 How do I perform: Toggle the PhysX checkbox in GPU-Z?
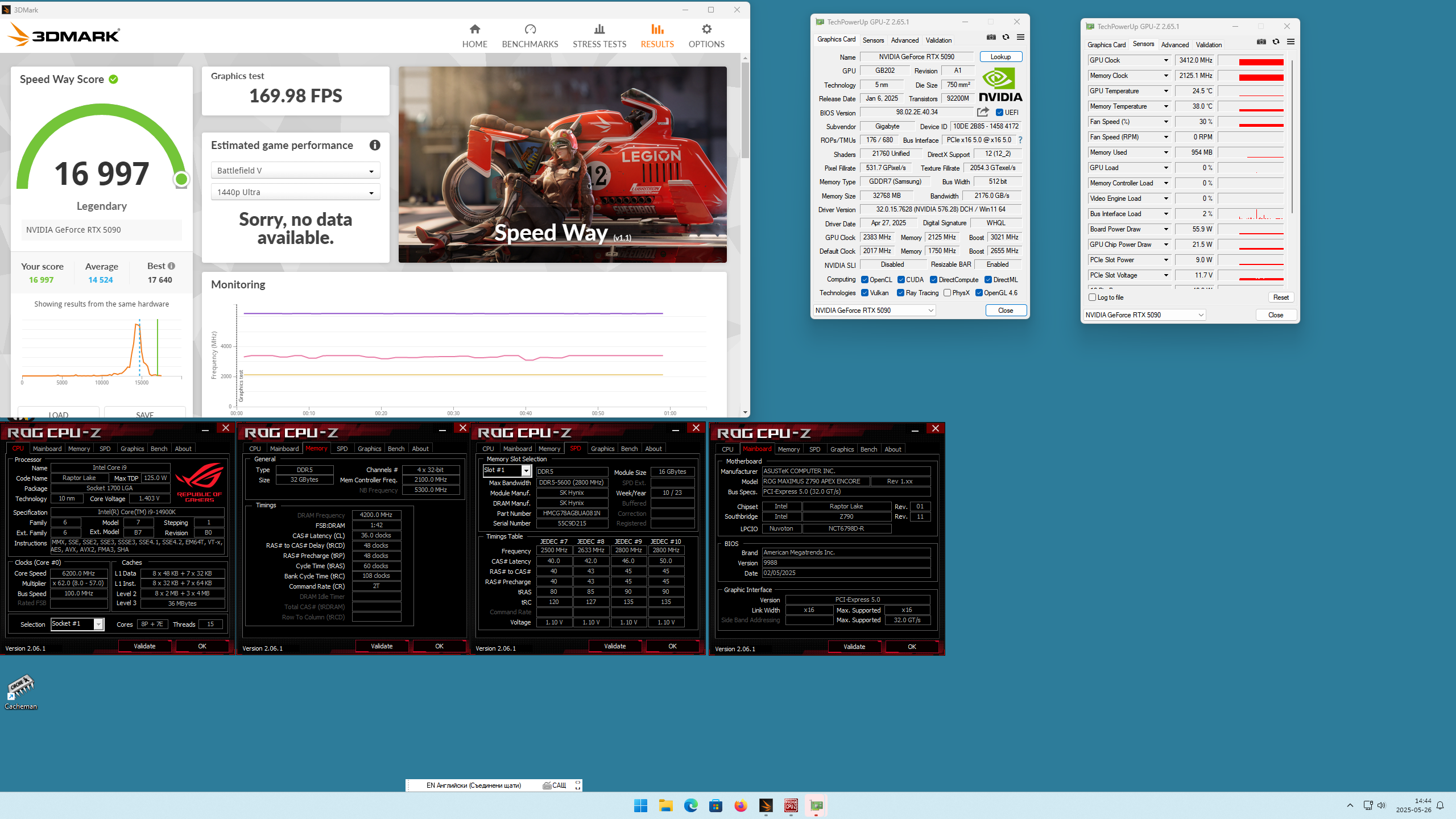(x=947, y=293)
